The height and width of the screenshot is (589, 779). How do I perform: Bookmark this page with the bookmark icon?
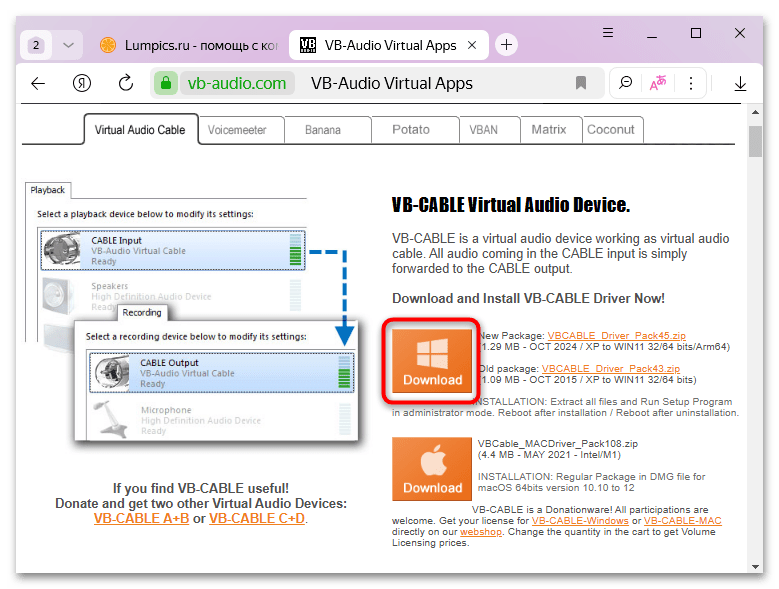tap(581, 83)
